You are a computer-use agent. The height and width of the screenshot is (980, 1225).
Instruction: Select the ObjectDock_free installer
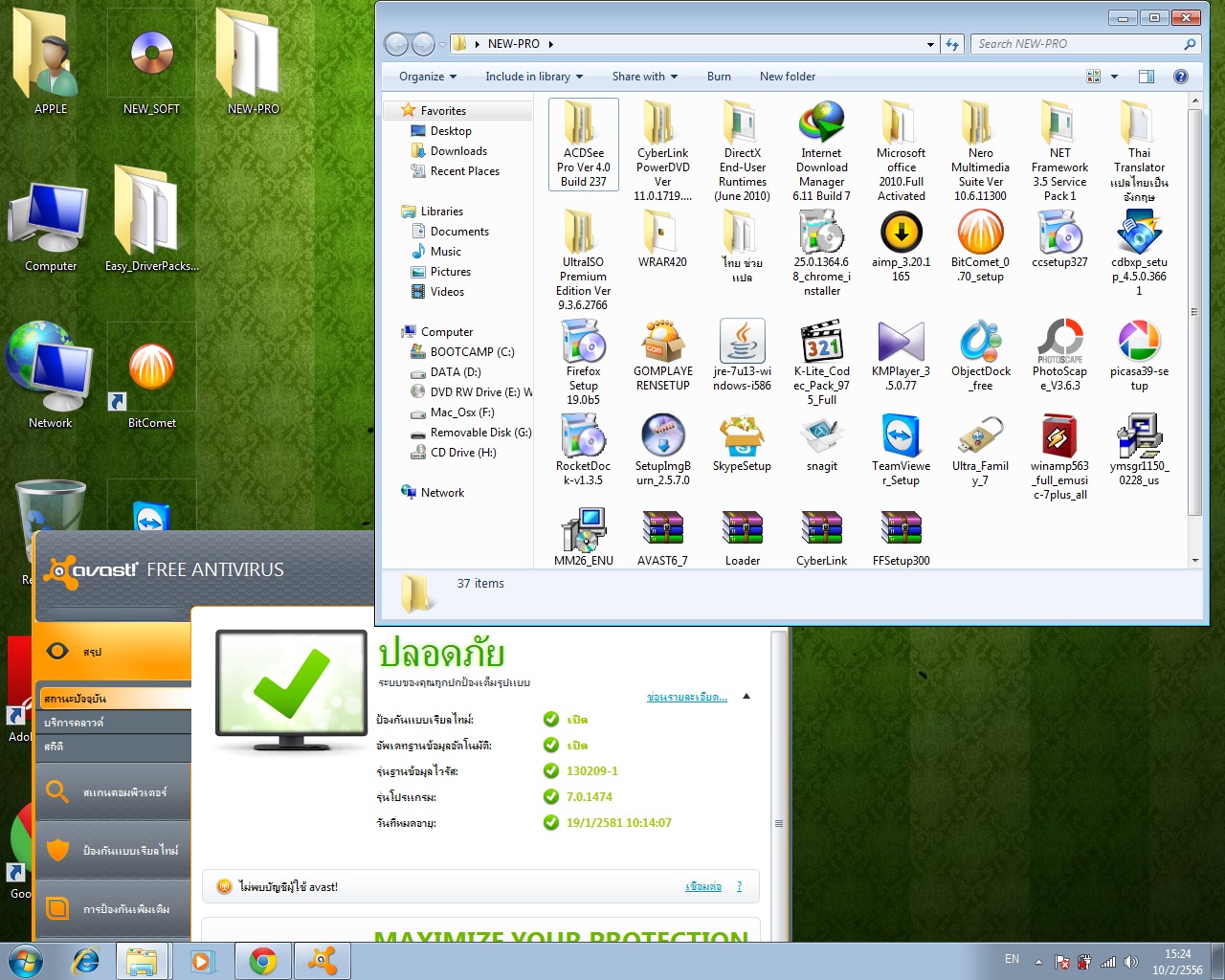[981, 355]
